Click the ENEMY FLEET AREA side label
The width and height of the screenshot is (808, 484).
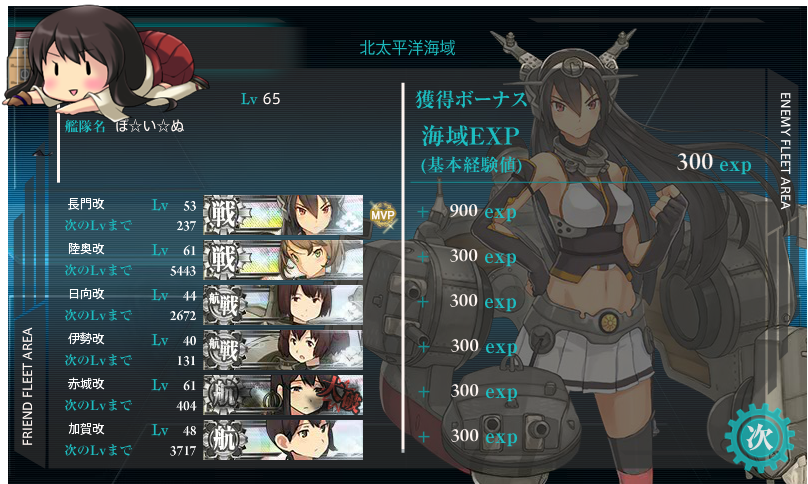pyautogui.click(x=785, y=151)
